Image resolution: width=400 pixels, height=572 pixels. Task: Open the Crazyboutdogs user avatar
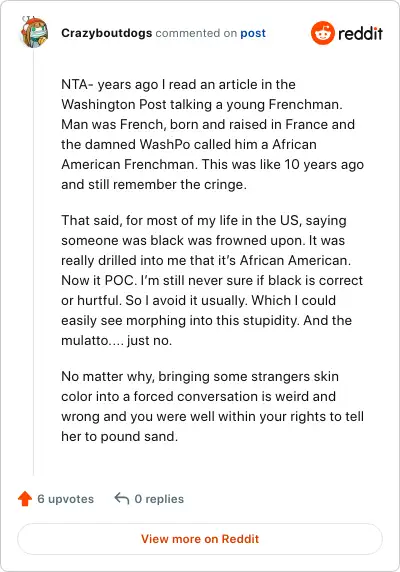pos(34,32)
